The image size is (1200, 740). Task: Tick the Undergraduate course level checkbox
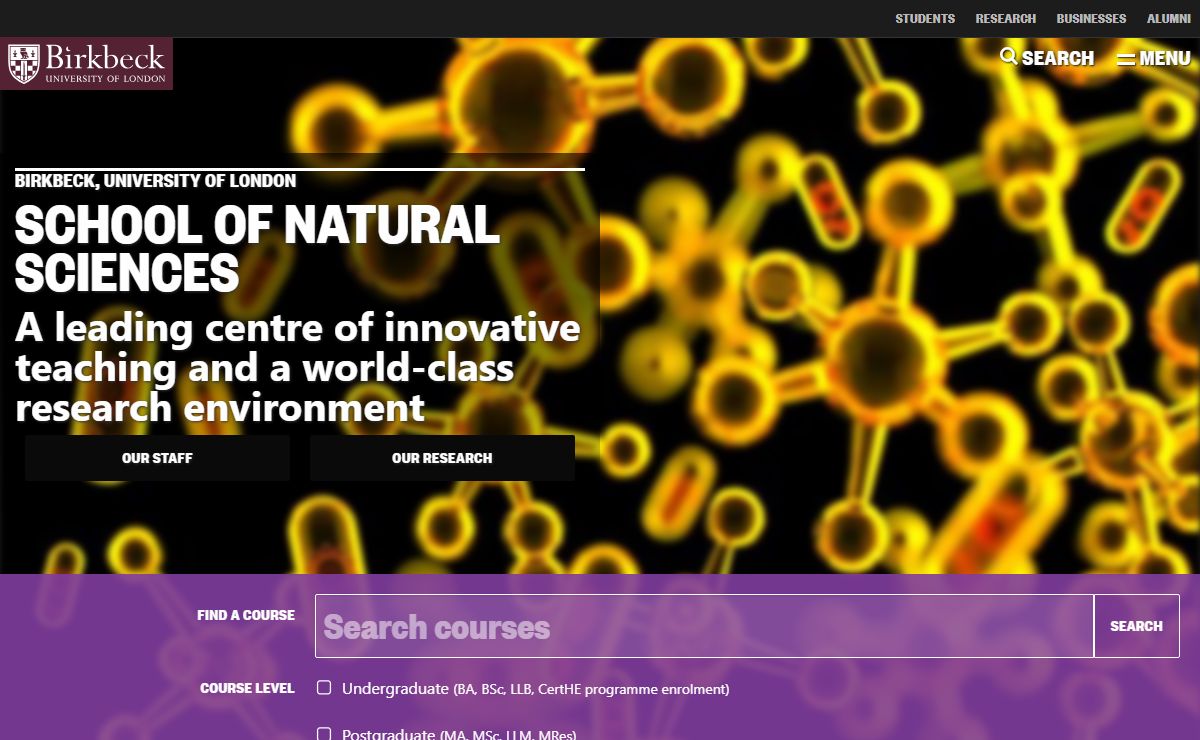(x=324, y=687)
